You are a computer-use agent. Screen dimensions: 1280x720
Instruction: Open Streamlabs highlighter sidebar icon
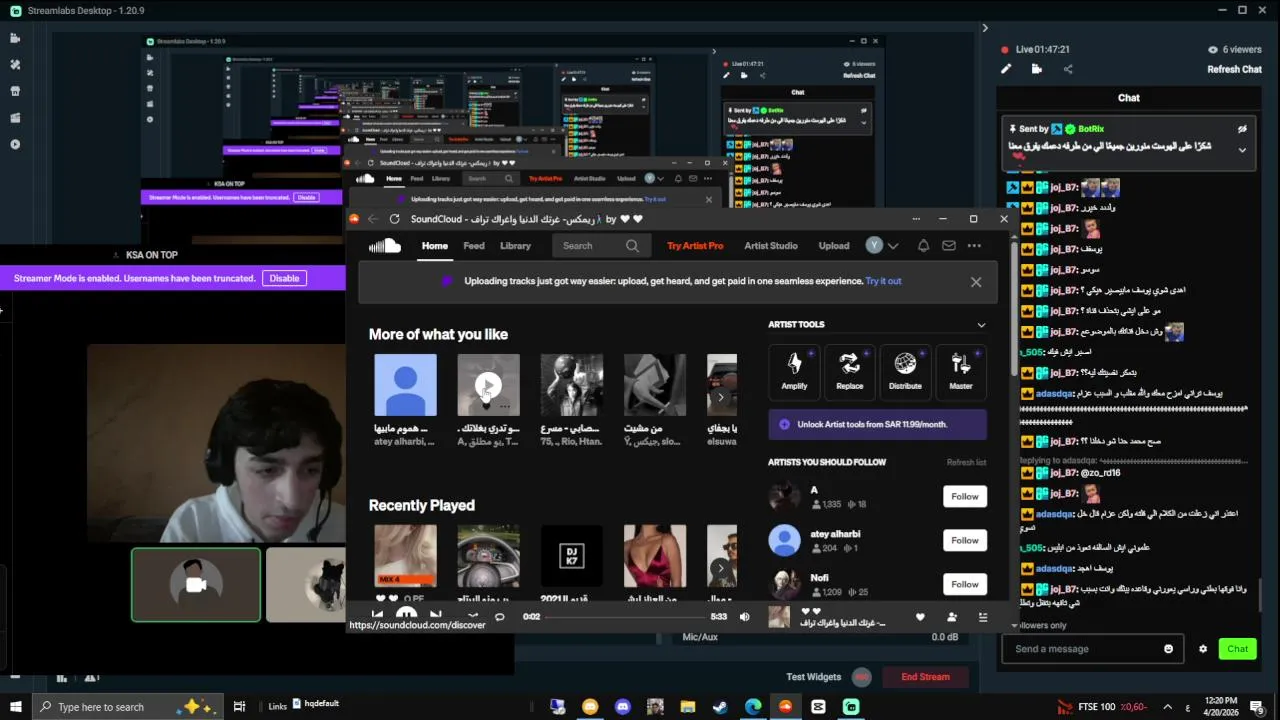click(x=15, y=118)
